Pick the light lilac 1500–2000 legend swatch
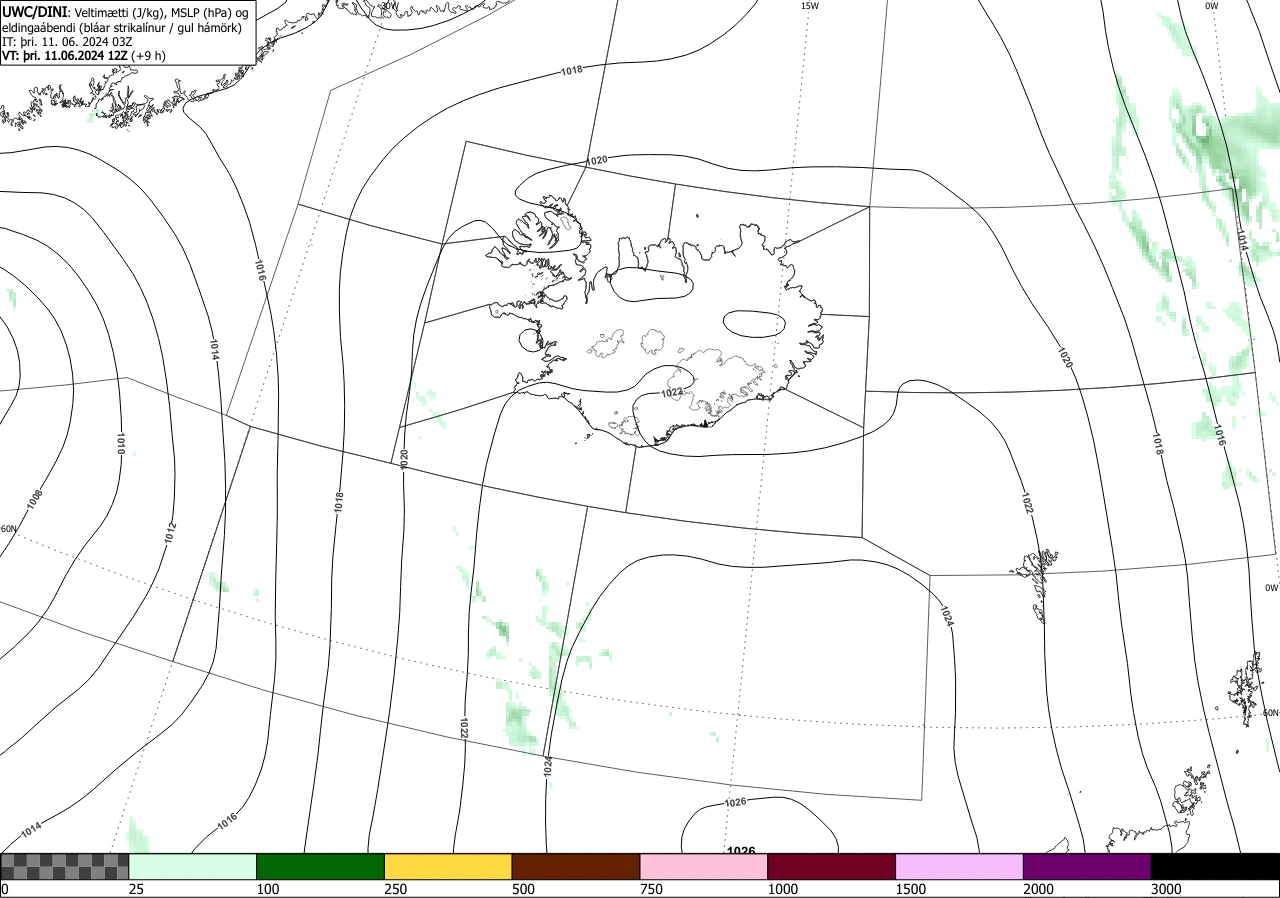 [x=960, y=866]
